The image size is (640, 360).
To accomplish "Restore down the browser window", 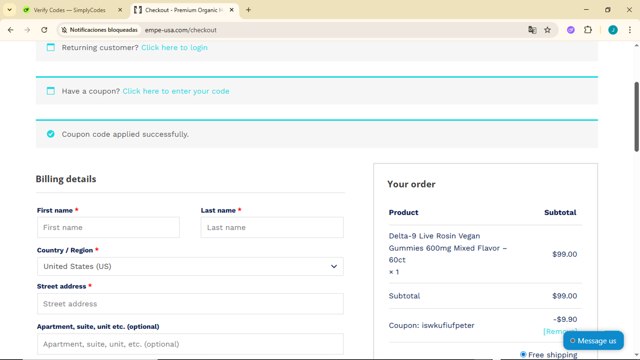I will click(x=608, y=10).
